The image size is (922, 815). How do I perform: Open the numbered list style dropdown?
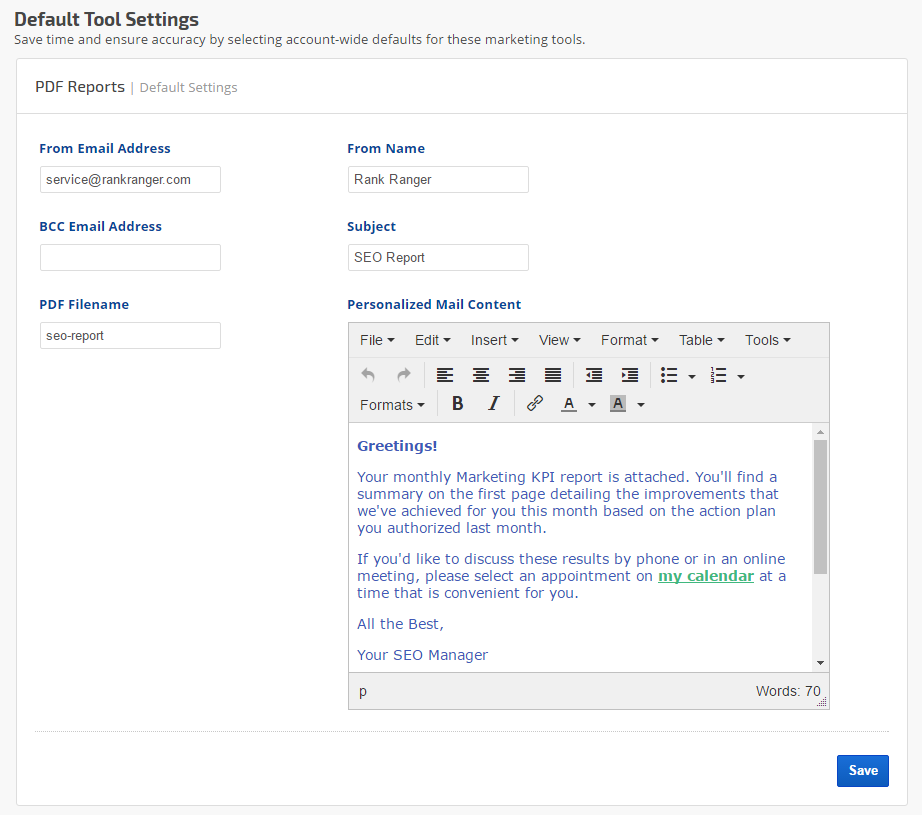741,377
